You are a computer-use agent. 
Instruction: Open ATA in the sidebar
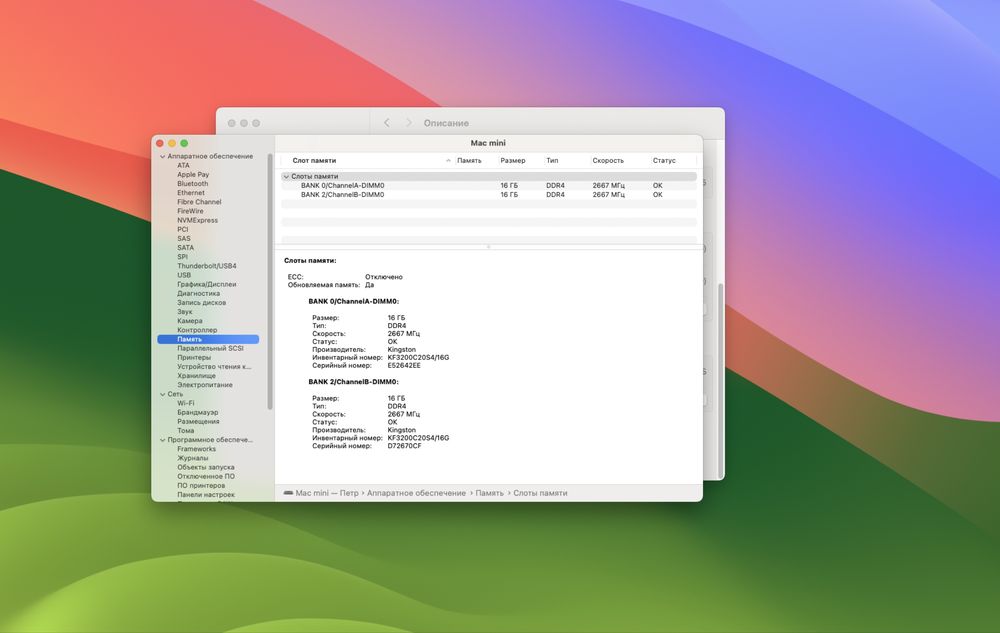pos(184,165)
